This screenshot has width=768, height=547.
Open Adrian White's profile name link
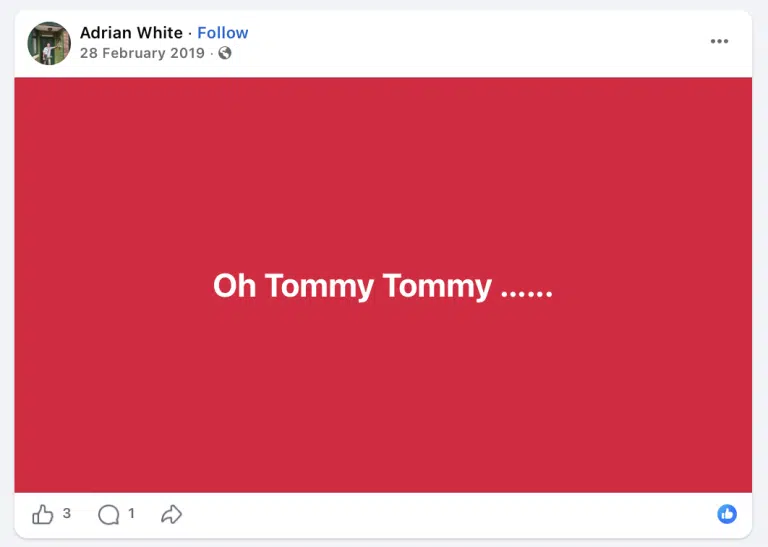[131, 33]
